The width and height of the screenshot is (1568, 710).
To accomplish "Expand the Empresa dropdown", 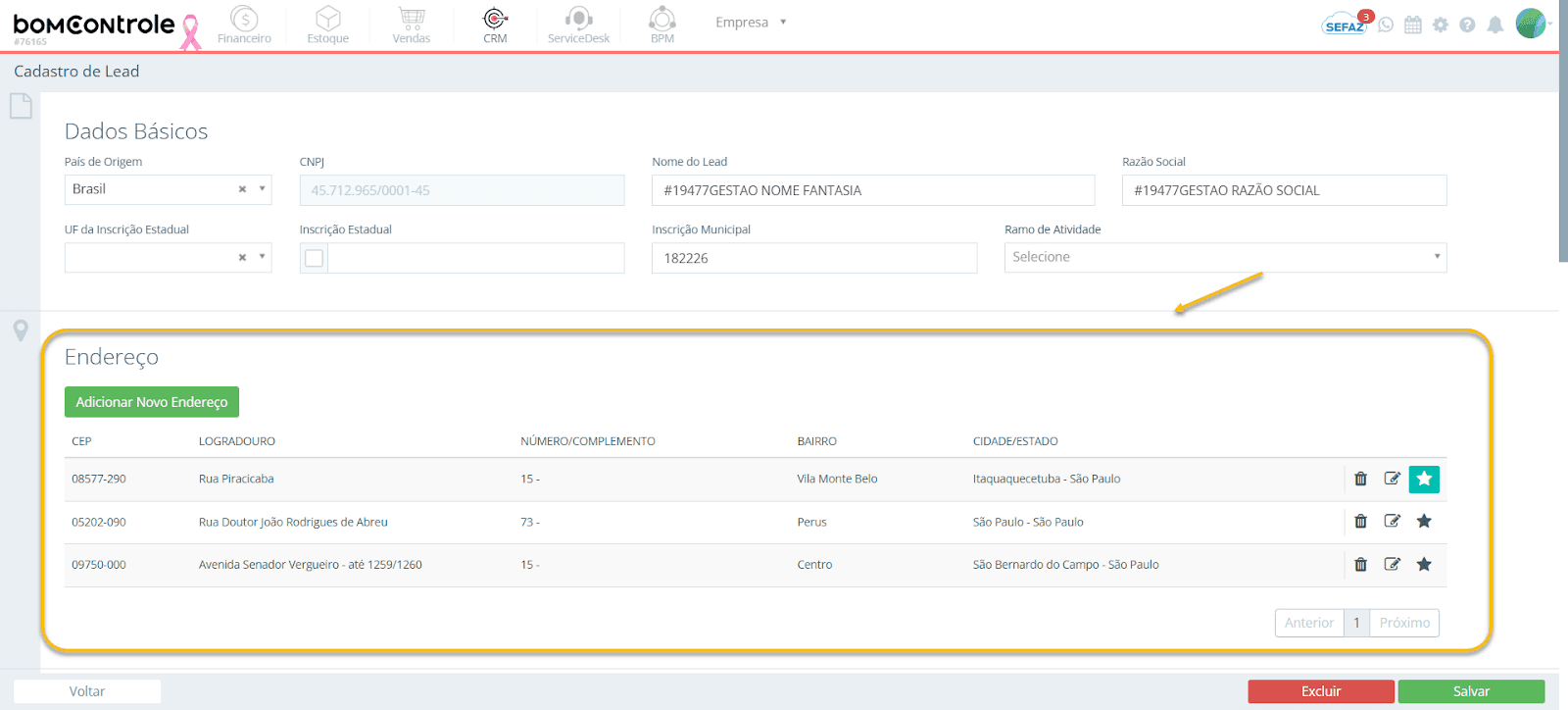I will point(751,22).
